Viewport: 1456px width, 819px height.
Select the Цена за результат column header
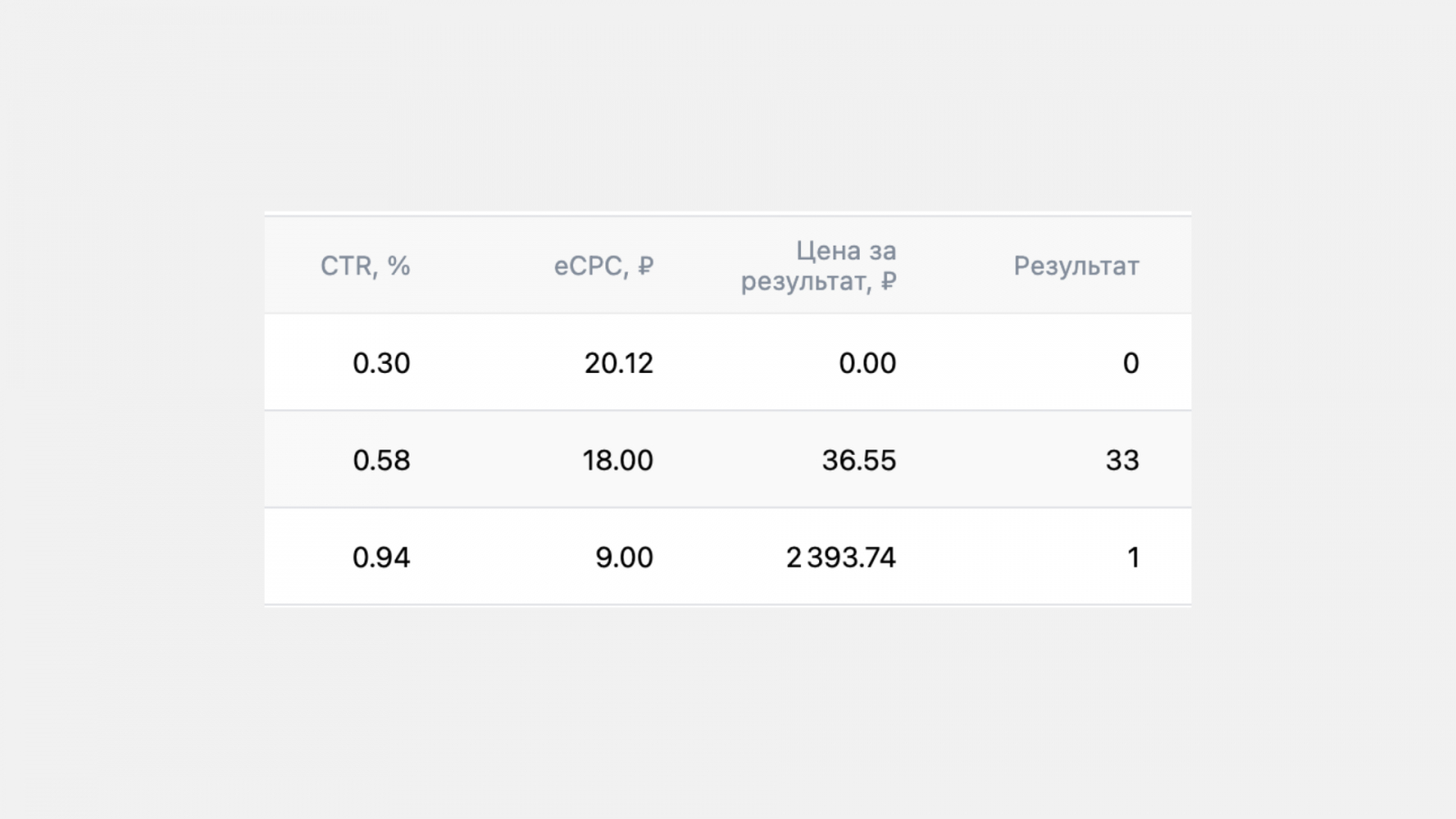818,266
